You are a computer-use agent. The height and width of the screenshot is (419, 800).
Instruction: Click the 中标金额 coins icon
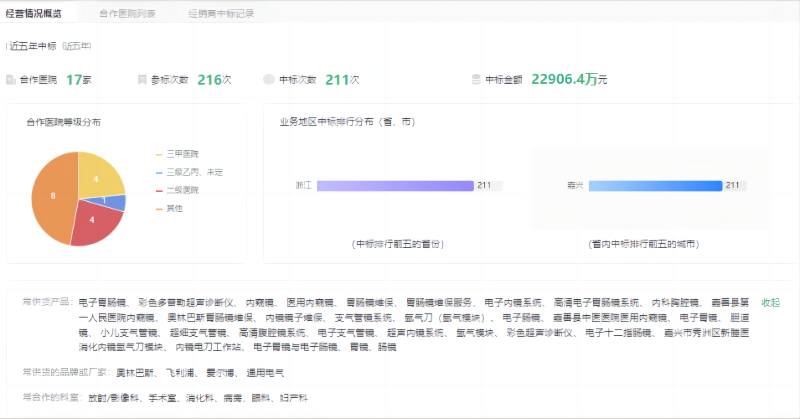[x=476, y=80]
